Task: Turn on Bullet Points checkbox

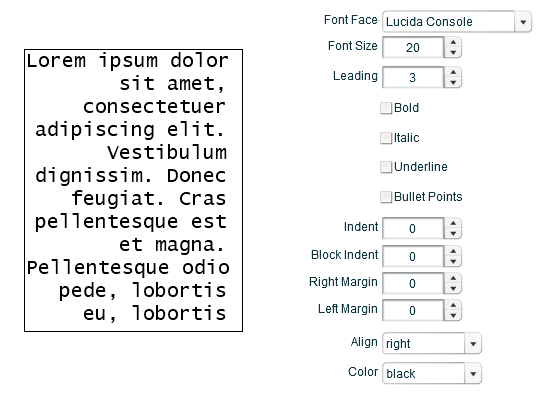Action: (386, 197)
